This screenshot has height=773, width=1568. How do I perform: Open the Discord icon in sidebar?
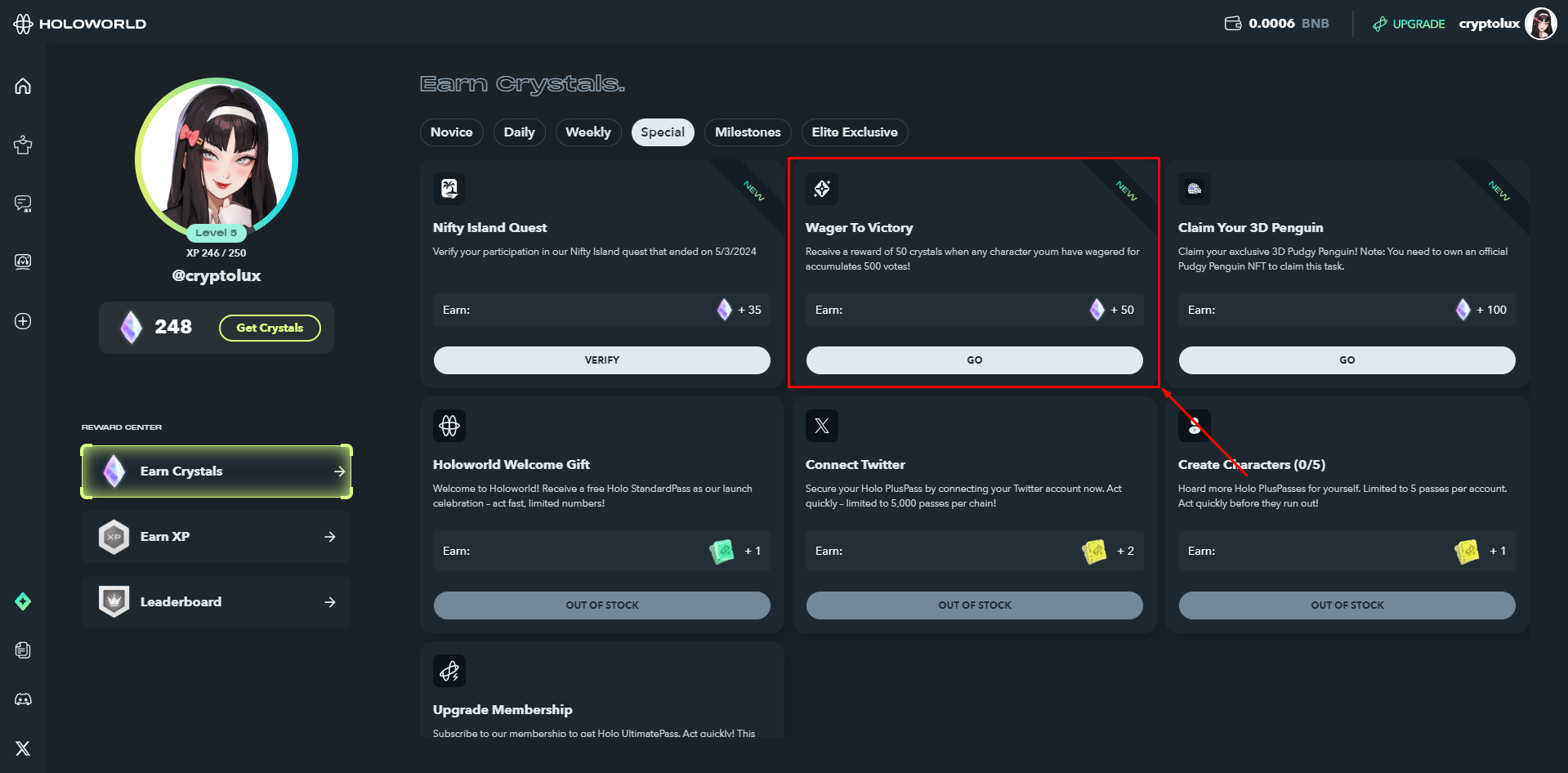coord(23,699)
